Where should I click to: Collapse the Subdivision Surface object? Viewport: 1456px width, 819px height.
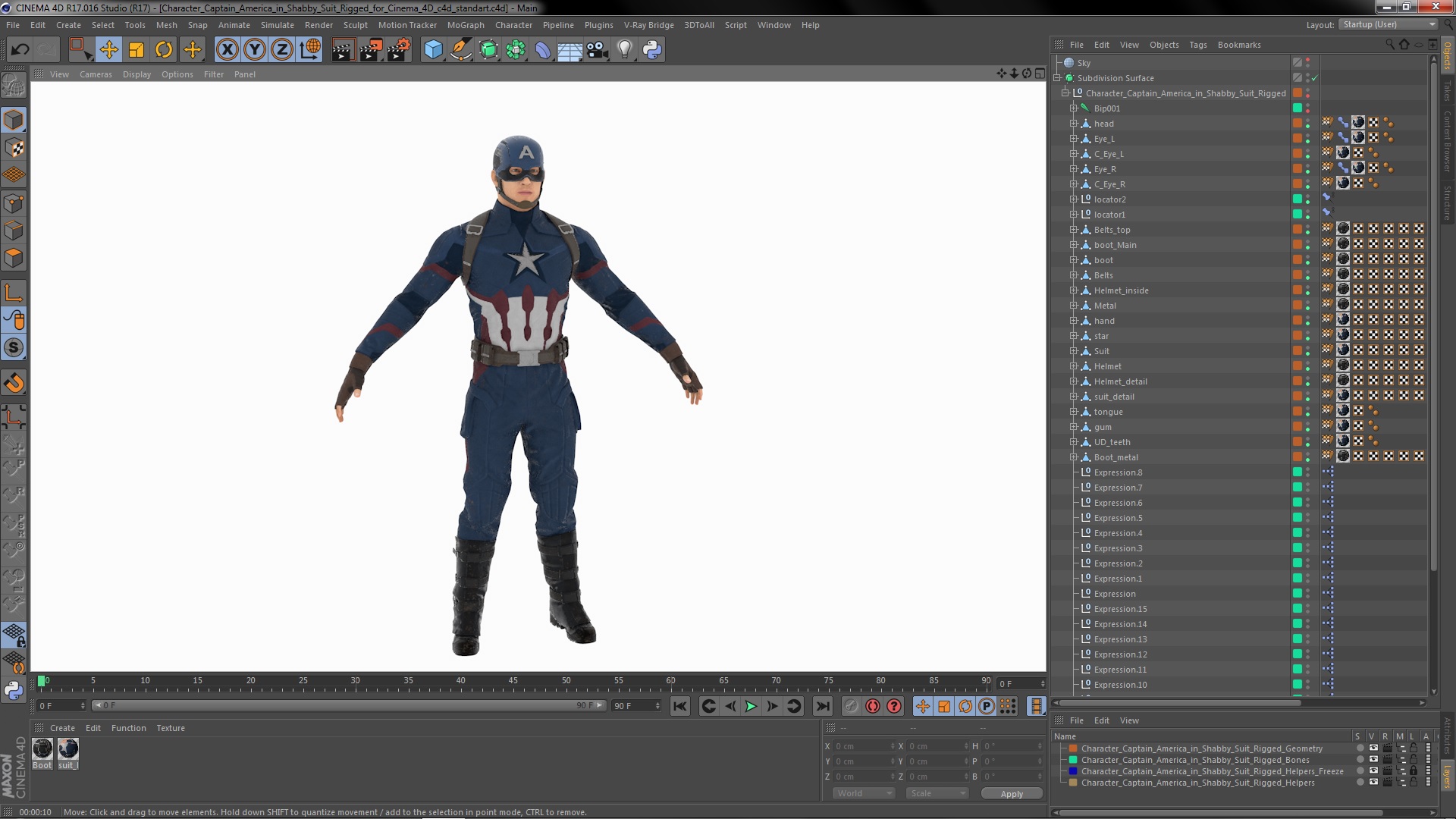coord(1057,78)
